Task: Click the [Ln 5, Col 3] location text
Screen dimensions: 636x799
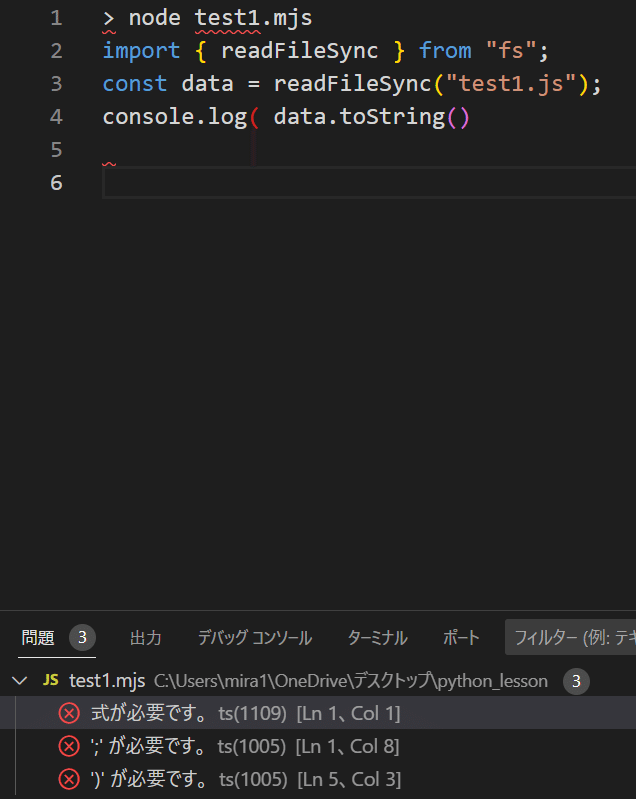Action: (x=349, y=779)
